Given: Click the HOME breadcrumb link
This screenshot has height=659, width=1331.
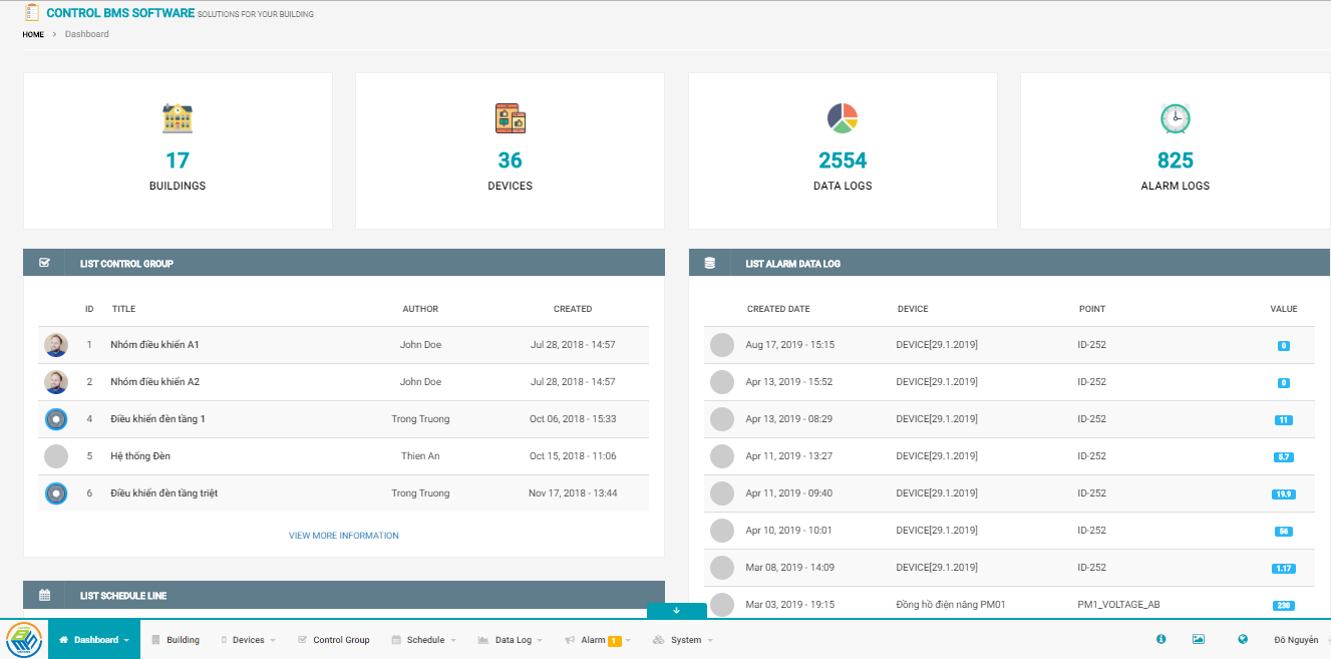Looking at the screenshot, I should pos(33,34).
